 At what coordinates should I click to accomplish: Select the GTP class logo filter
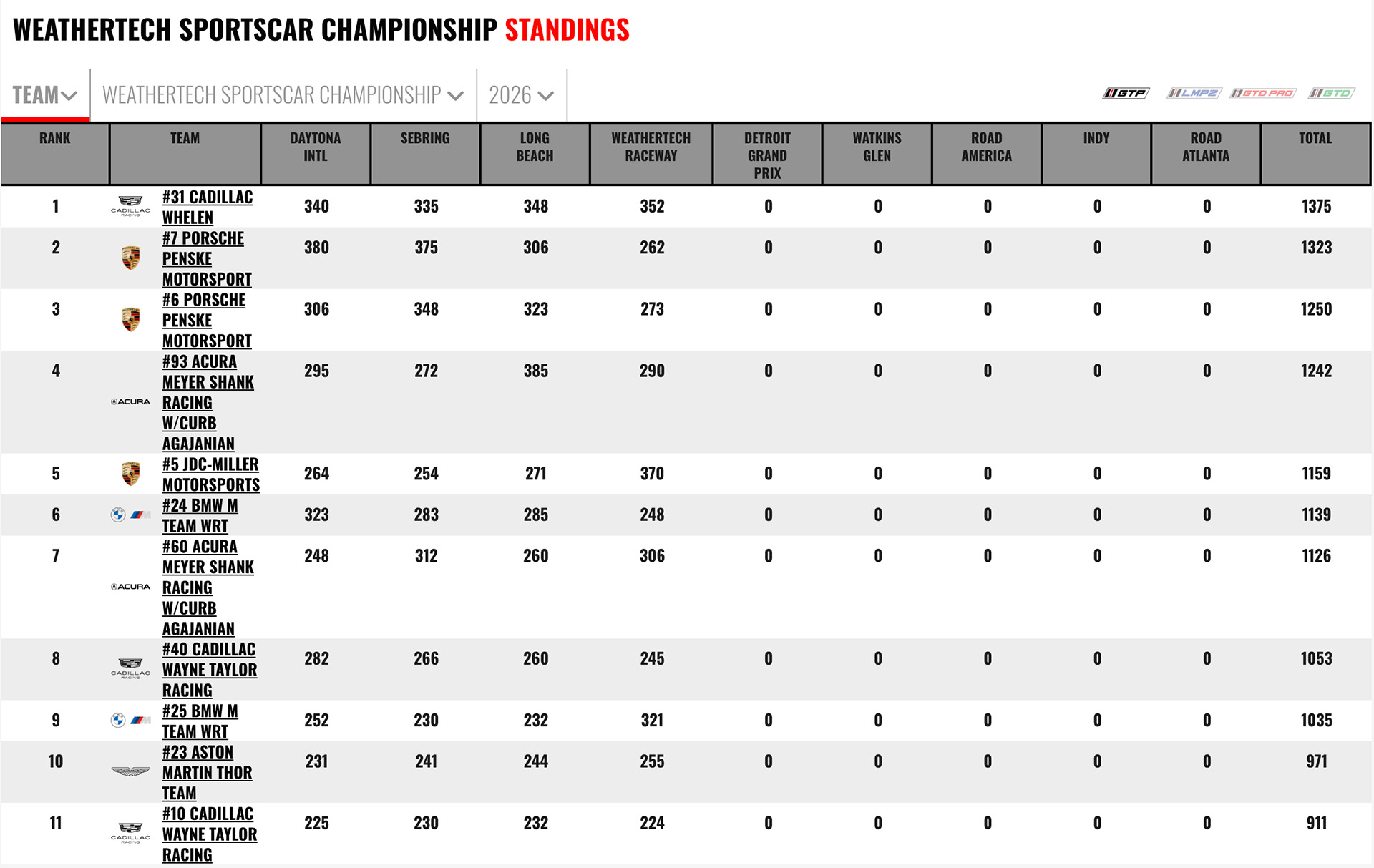(x=1126, y=93)
